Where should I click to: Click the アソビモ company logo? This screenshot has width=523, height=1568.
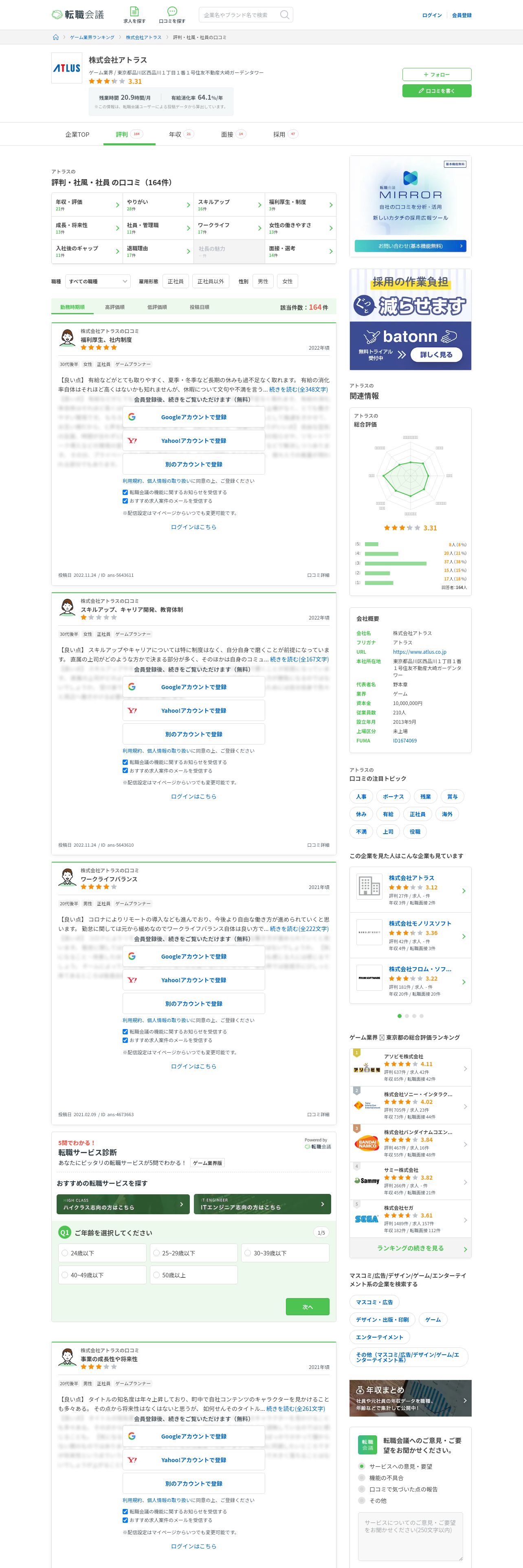(367, 1068)
